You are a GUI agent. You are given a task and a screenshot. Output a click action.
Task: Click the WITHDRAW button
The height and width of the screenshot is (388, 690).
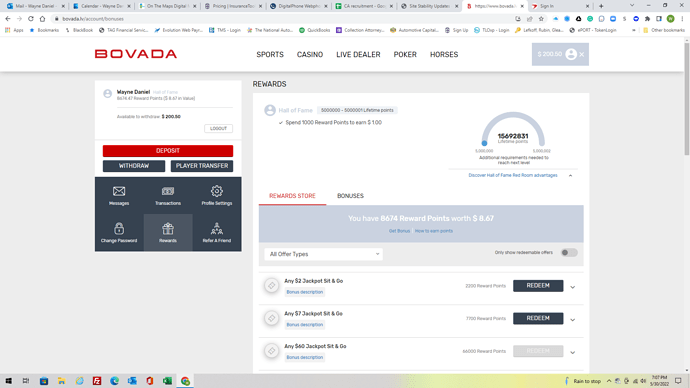[x=134, y=166]
